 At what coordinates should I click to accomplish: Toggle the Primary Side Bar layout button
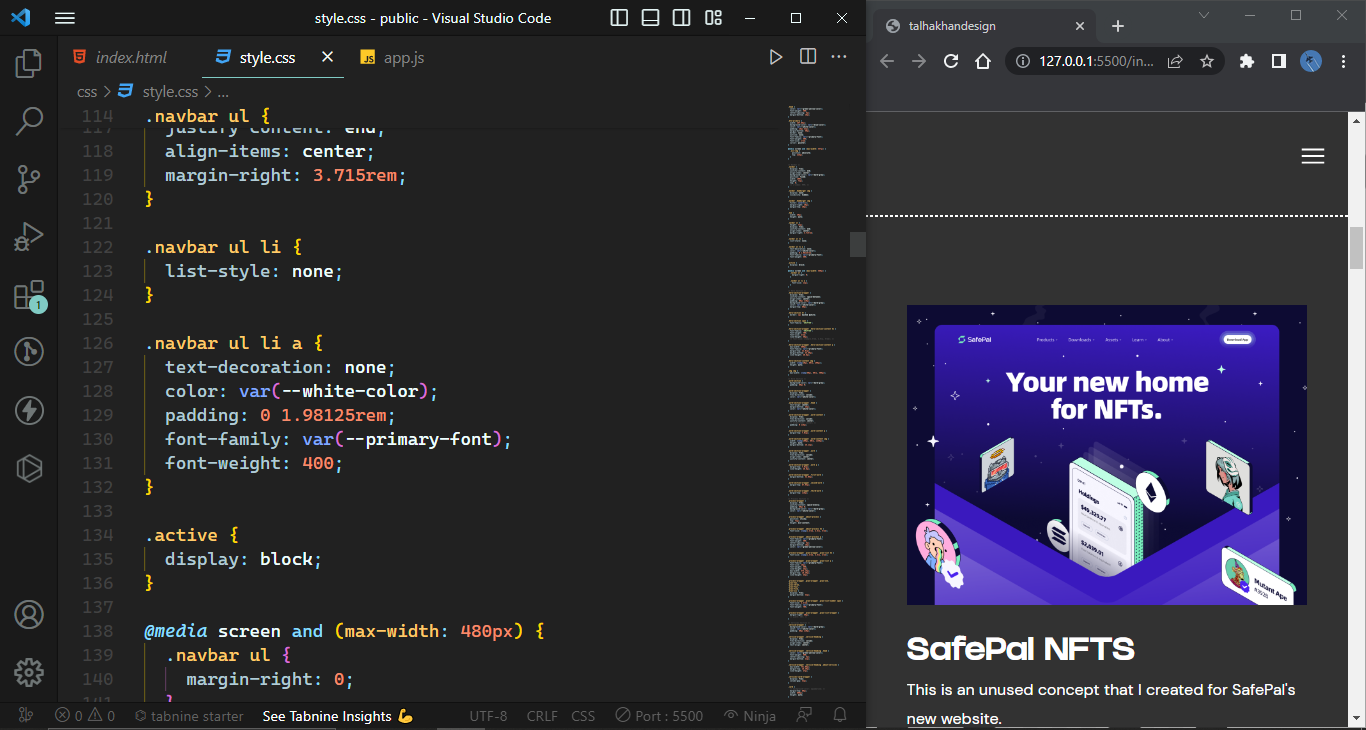(x=619, y=18)
